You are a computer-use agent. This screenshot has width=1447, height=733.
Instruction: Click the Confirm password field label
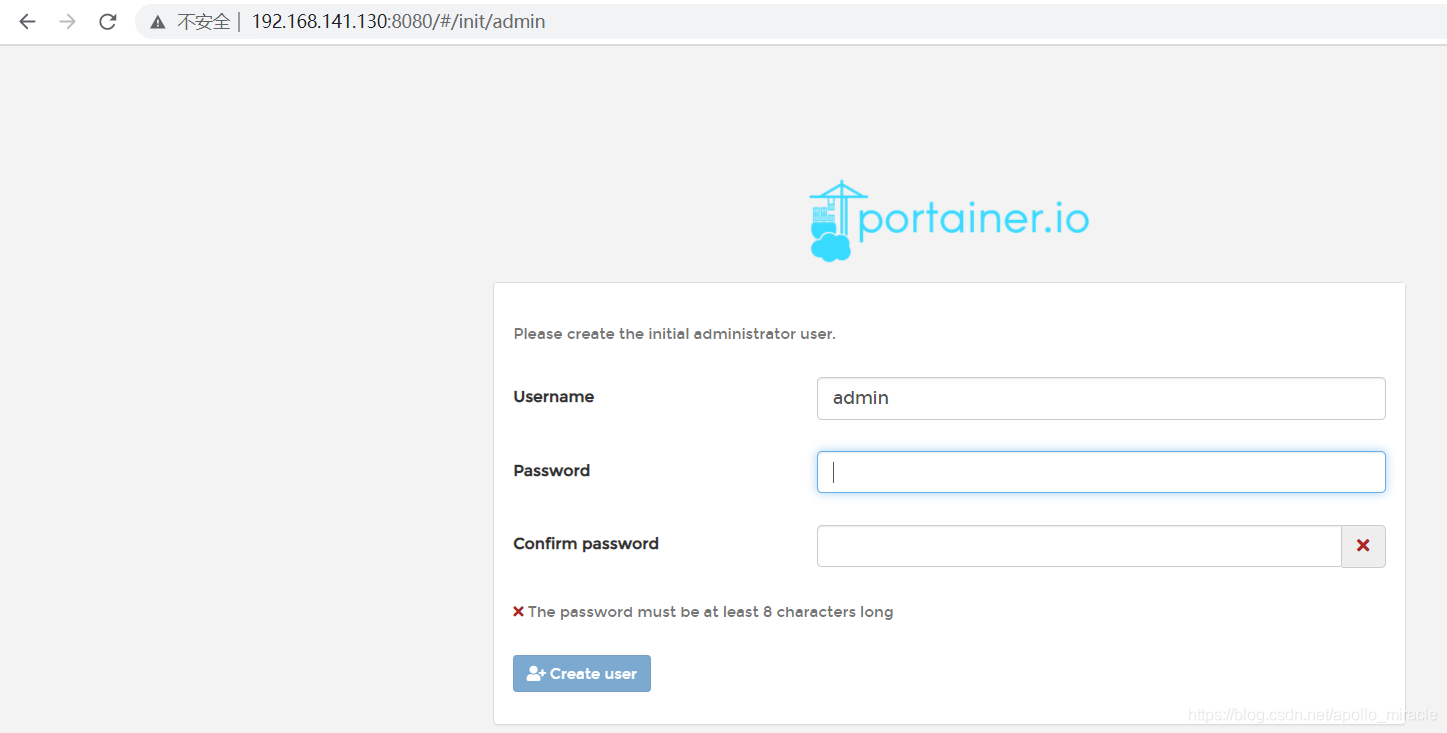coord(586,544)
